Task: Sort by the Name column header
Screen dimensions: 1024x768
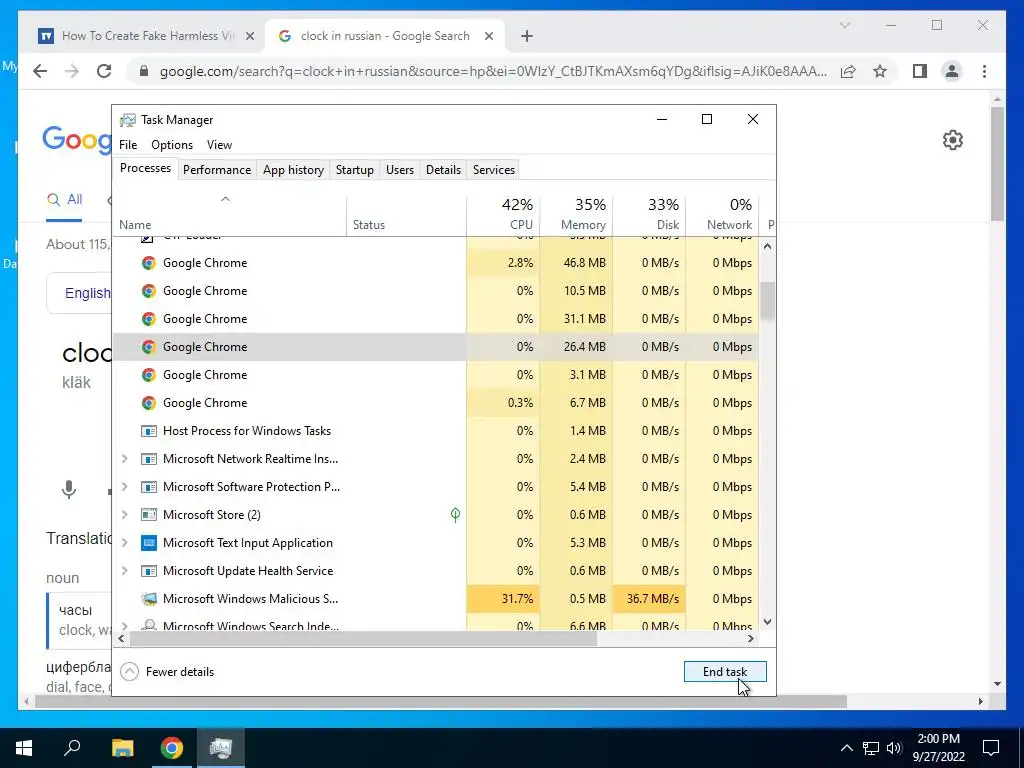Action: tap(229, 214)
